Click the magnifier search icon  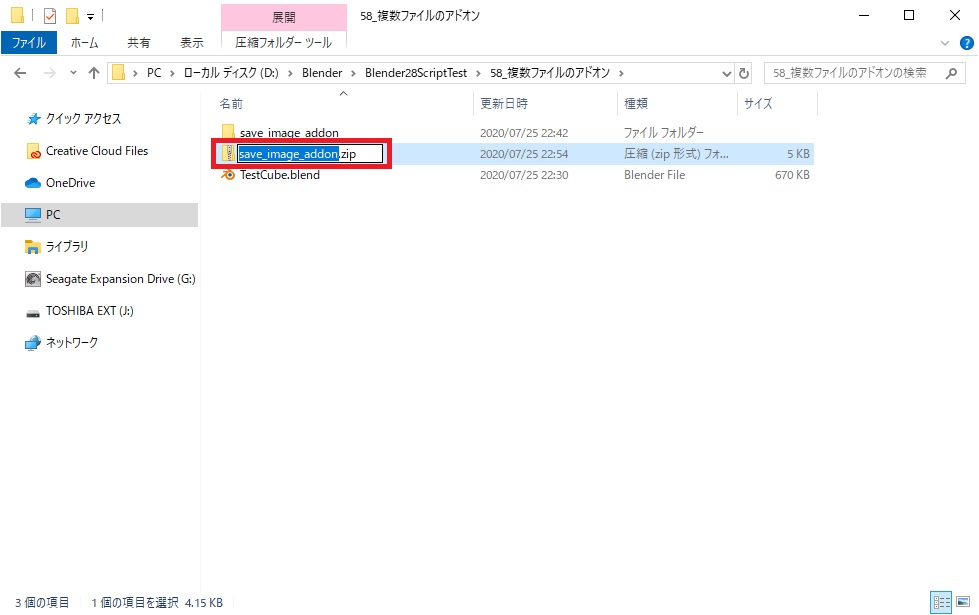[x=952, y=73]
